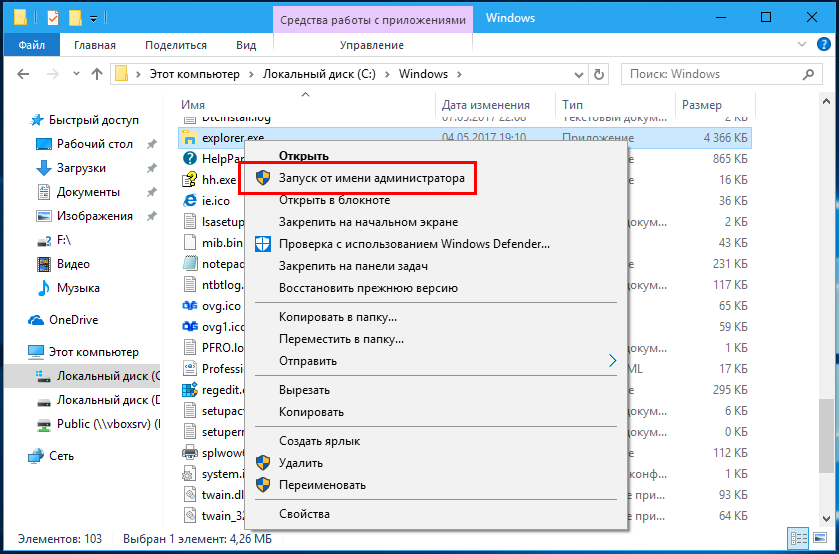This screenshot has height=554, width=839.
Task: Open the Поделиться ribbon tab
Action: coord(176,45)
